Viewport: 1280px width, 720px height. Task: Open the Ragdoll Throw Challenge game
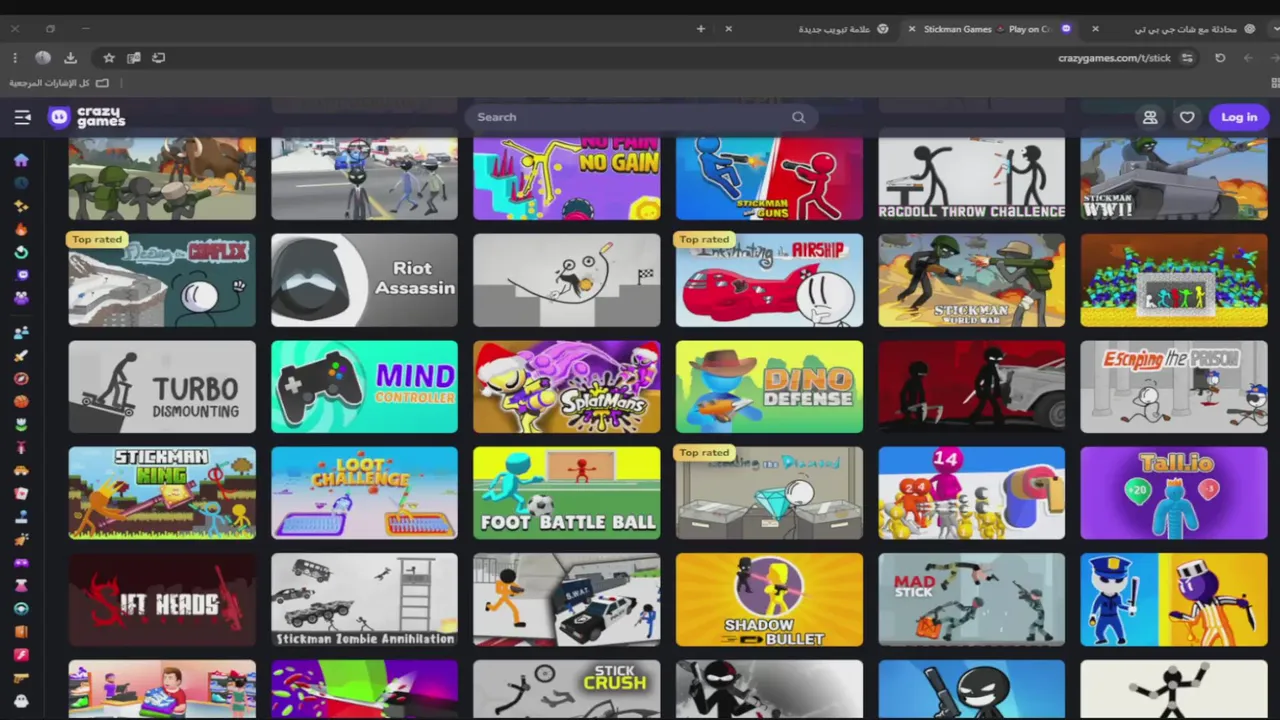click(971, 179)
